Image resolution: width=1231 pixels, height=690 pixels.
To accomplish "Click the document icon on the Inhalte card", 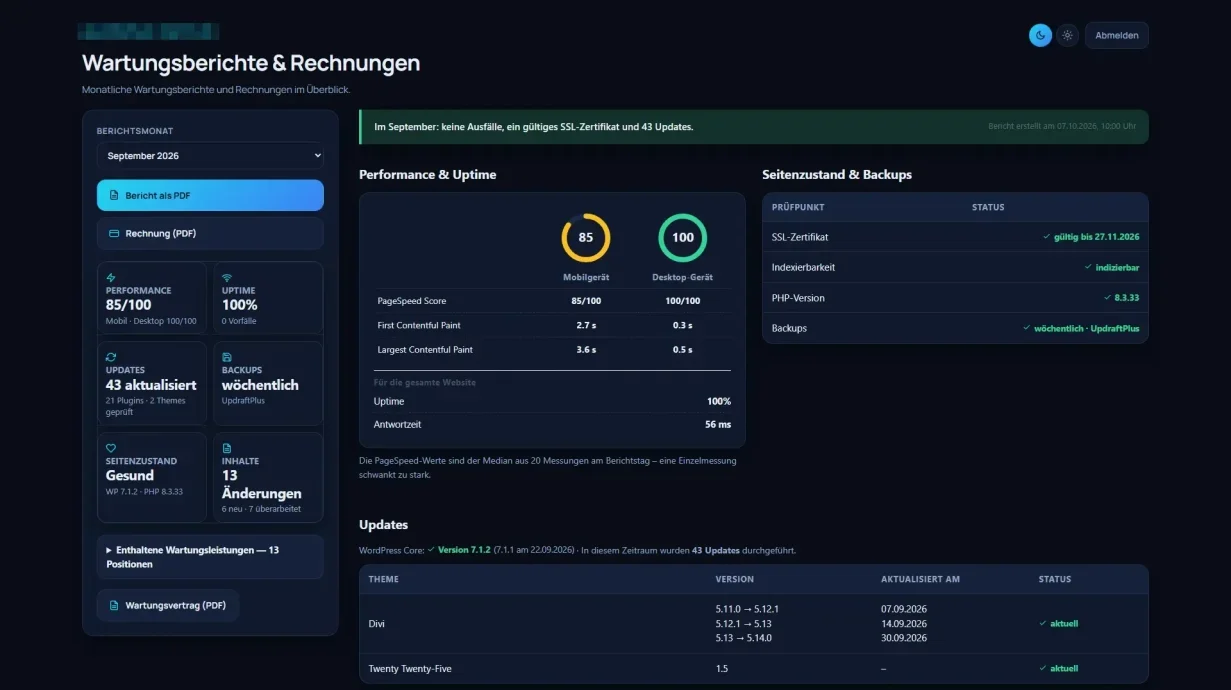I will (x=227, y=448).
